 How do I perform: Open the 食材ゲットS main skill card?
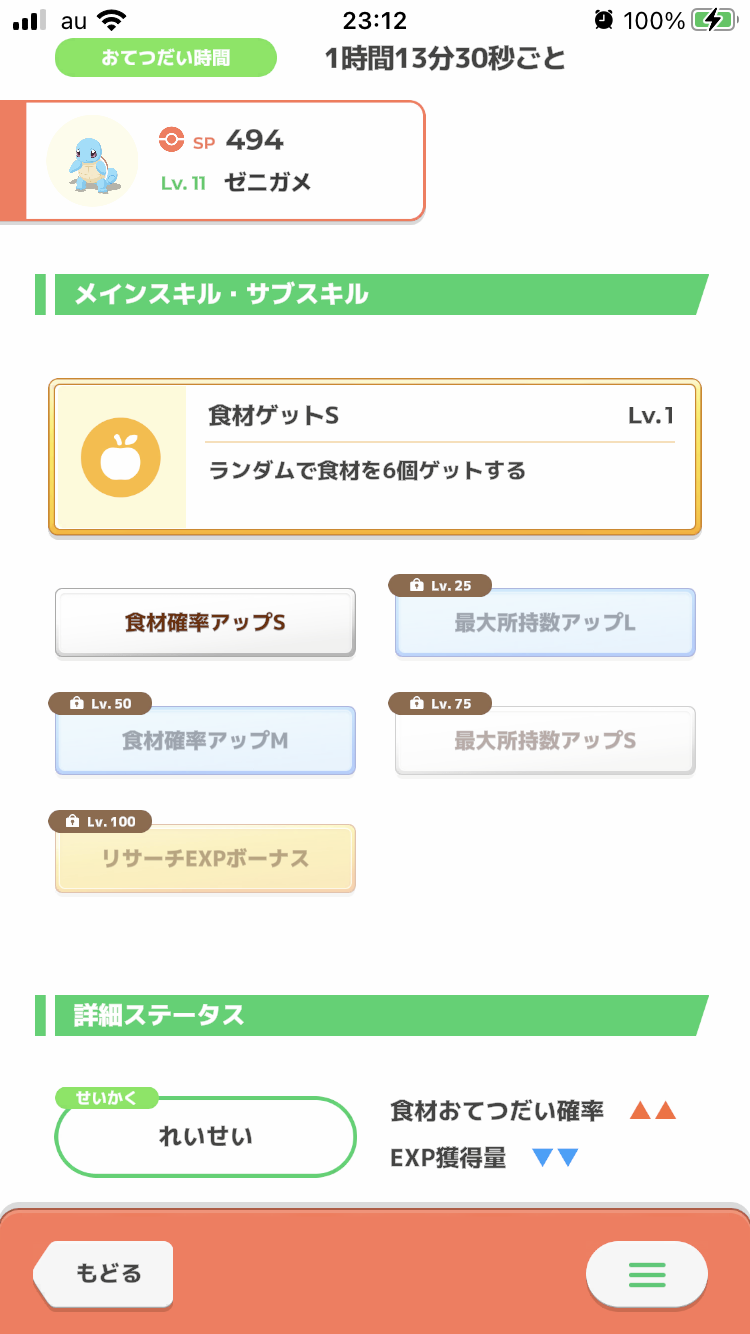(440, 457)
